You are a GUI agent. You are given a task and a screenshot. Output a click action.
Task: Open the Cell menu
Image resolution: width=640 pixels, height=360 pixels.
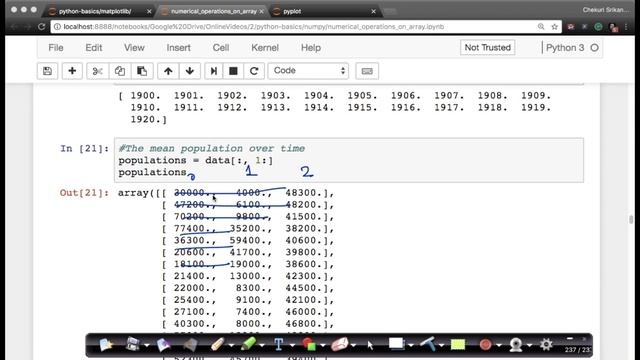click(221, 48)
